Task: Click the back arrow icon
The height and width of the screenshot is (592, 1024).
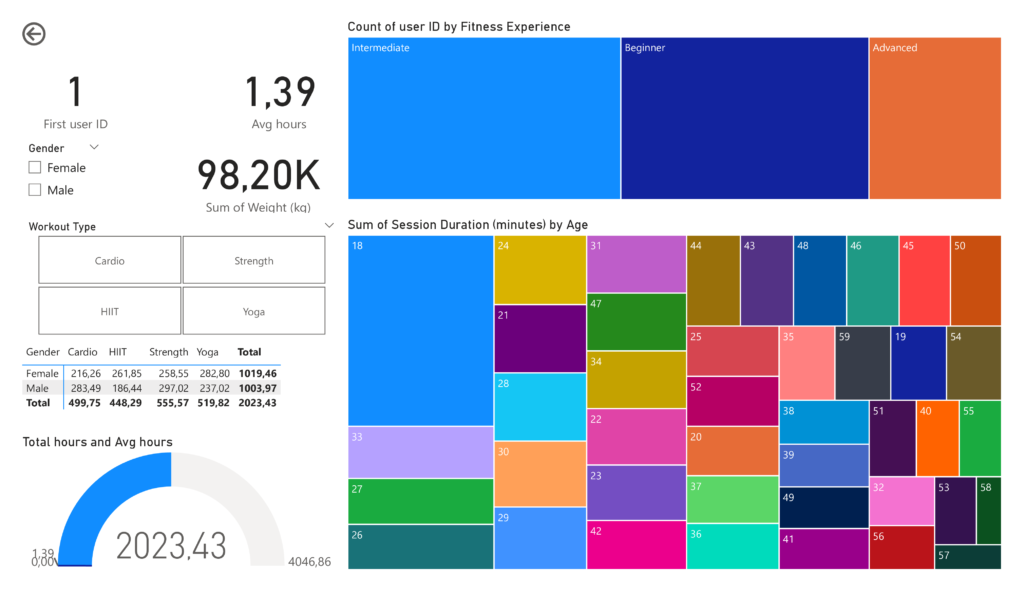Action: tap(34, 35)
